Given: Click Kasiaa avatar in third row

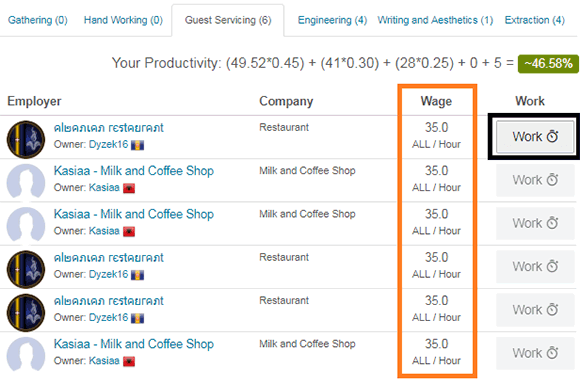Looking at the screenshot, I should (26, 225).
